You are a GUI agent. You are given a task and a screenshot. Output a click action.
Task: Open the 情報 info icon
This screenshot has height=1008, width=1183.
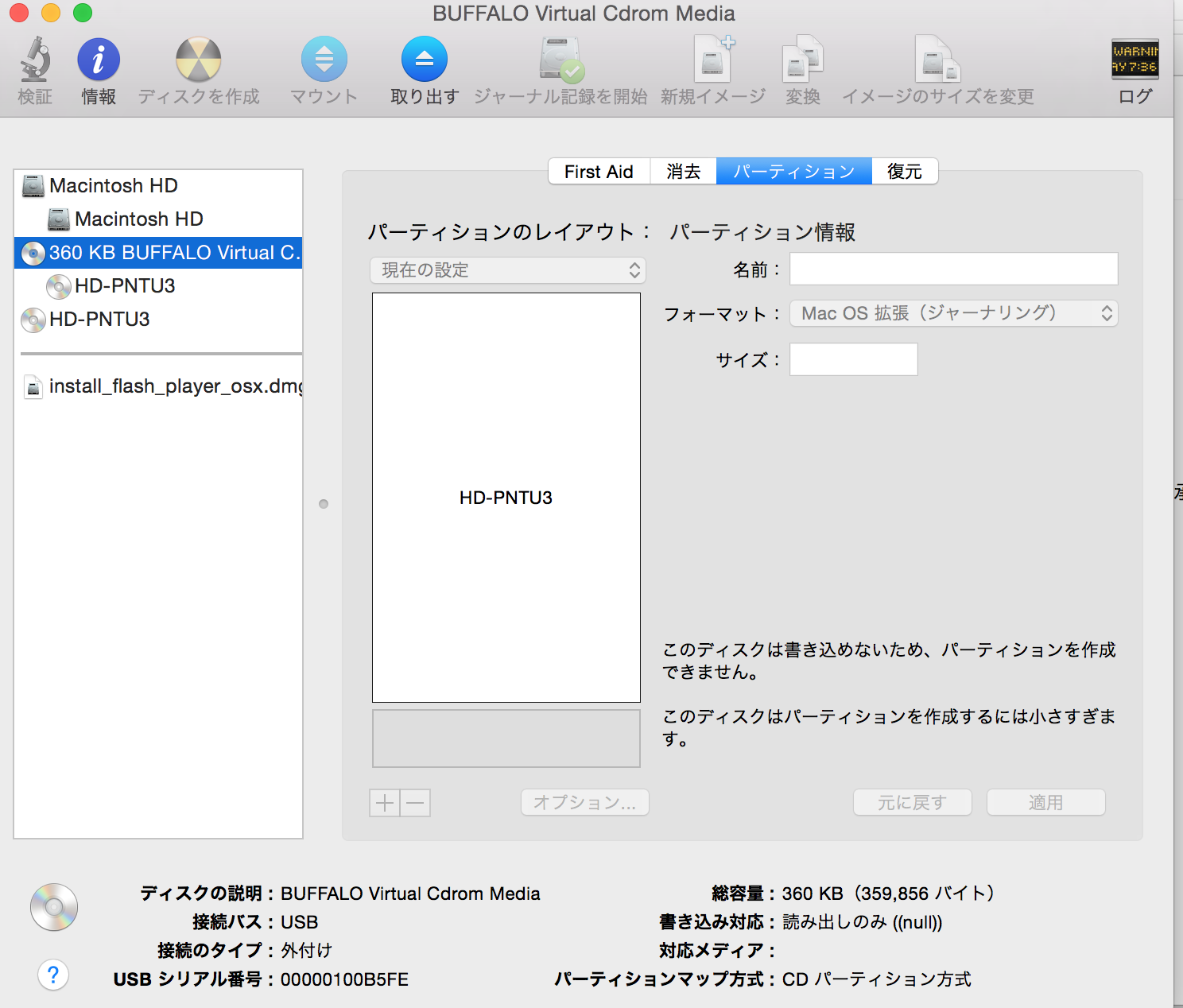coord(99,60)
